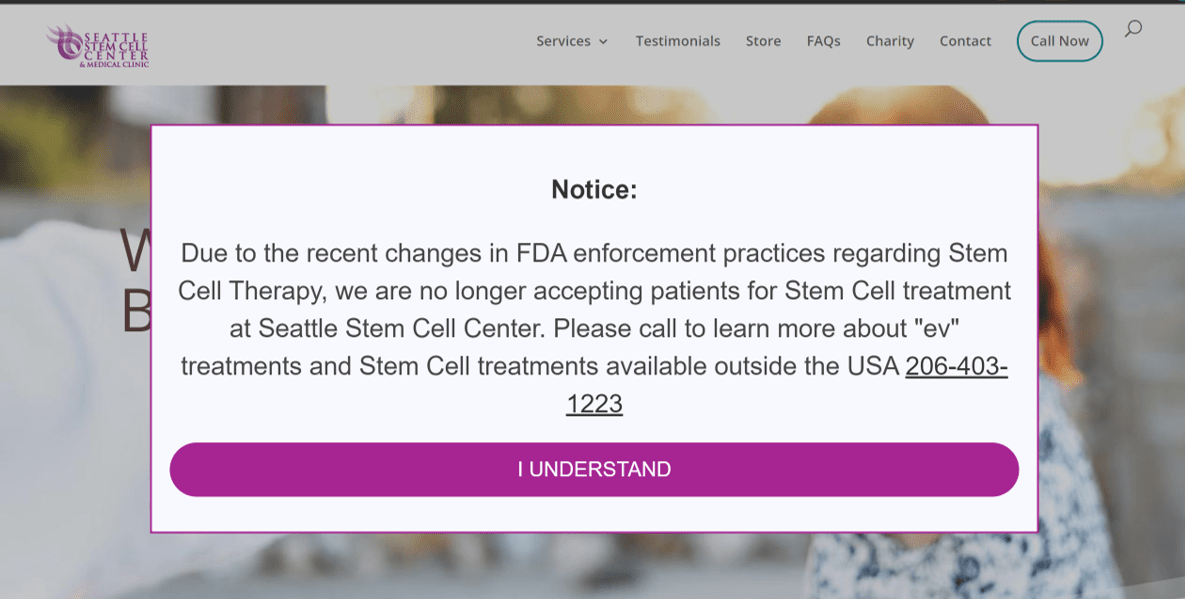The height and width of the screenshot is (599, 1185).
Task: Dismiss the notice with I UNDERSTAND
Action: coord(594,468)
